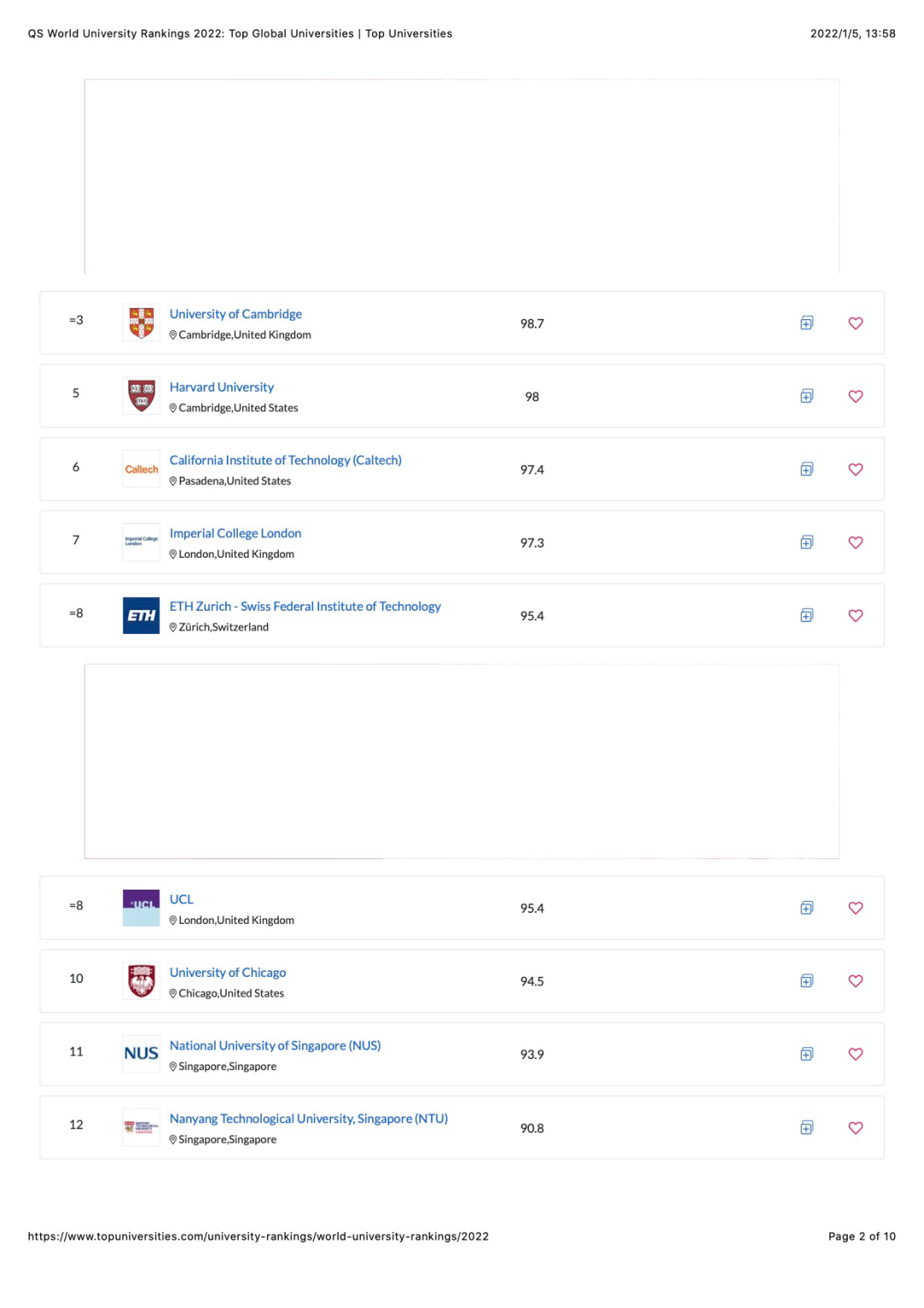Viewport: 924px width, 1308px height.
Task: Add Caltech to compare list
Action: coord(806,470)
